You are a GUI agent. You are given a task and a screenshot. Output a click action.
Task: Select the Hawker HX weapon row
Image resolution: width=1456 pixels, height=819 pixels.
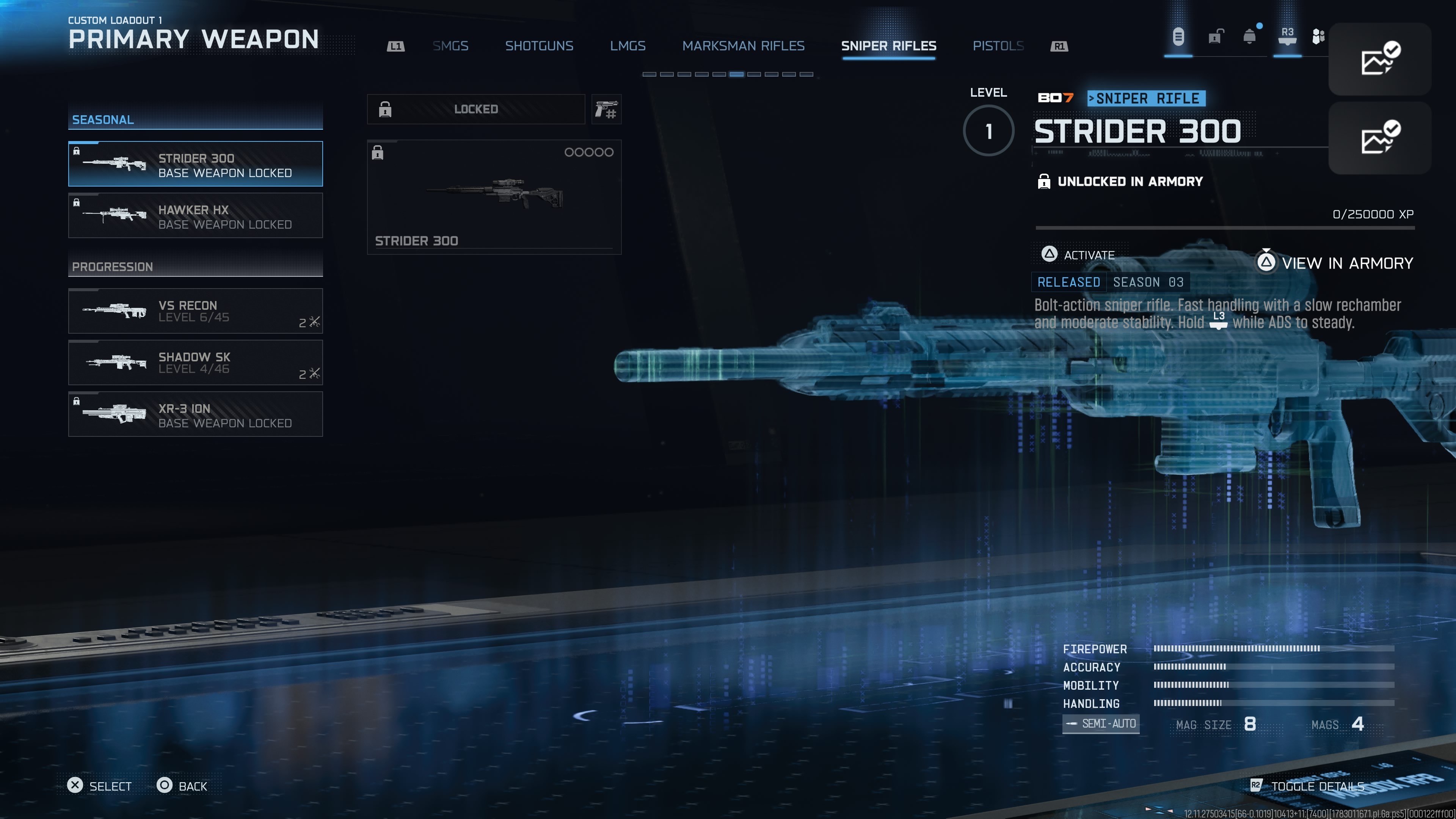click(x=196, y=215)
